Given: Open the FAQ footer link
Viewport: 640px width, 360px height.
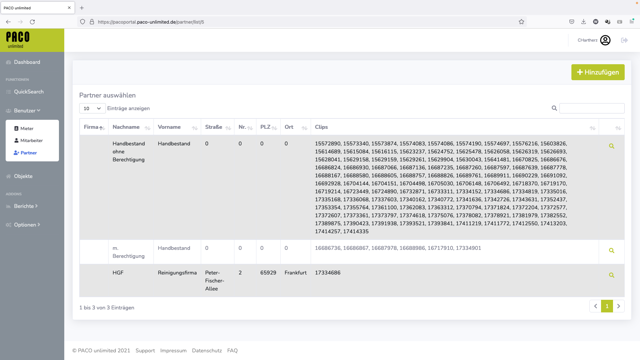Looking at the screenshot, I should (232, 351).
